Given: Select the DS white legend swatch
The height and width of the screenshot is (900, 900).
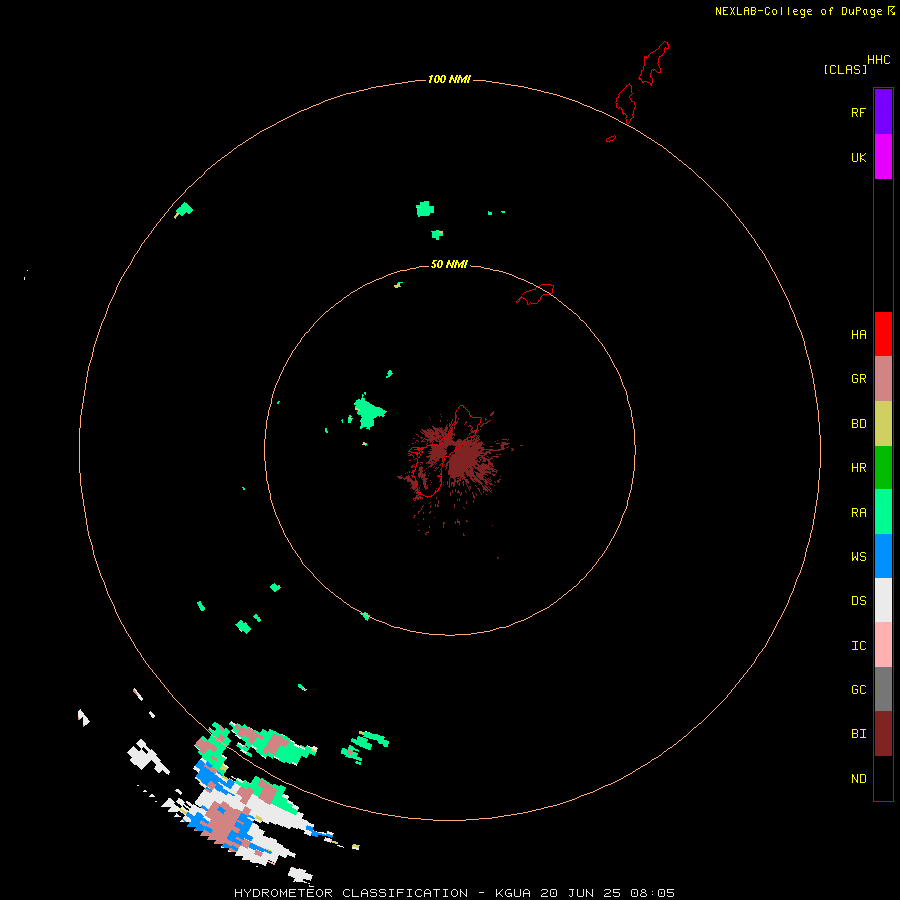Looking at the screenshot, I should pyautogui.click(x=883, y=600).
